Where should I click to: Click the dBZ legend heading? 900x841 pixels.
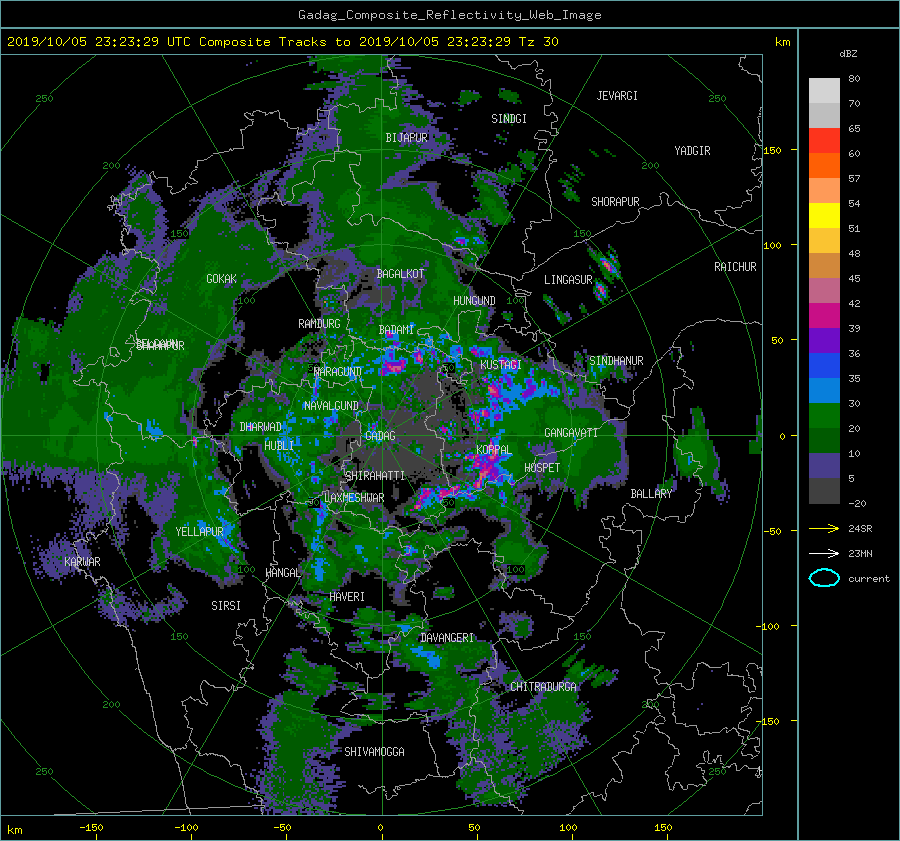(x=848, y=53)
